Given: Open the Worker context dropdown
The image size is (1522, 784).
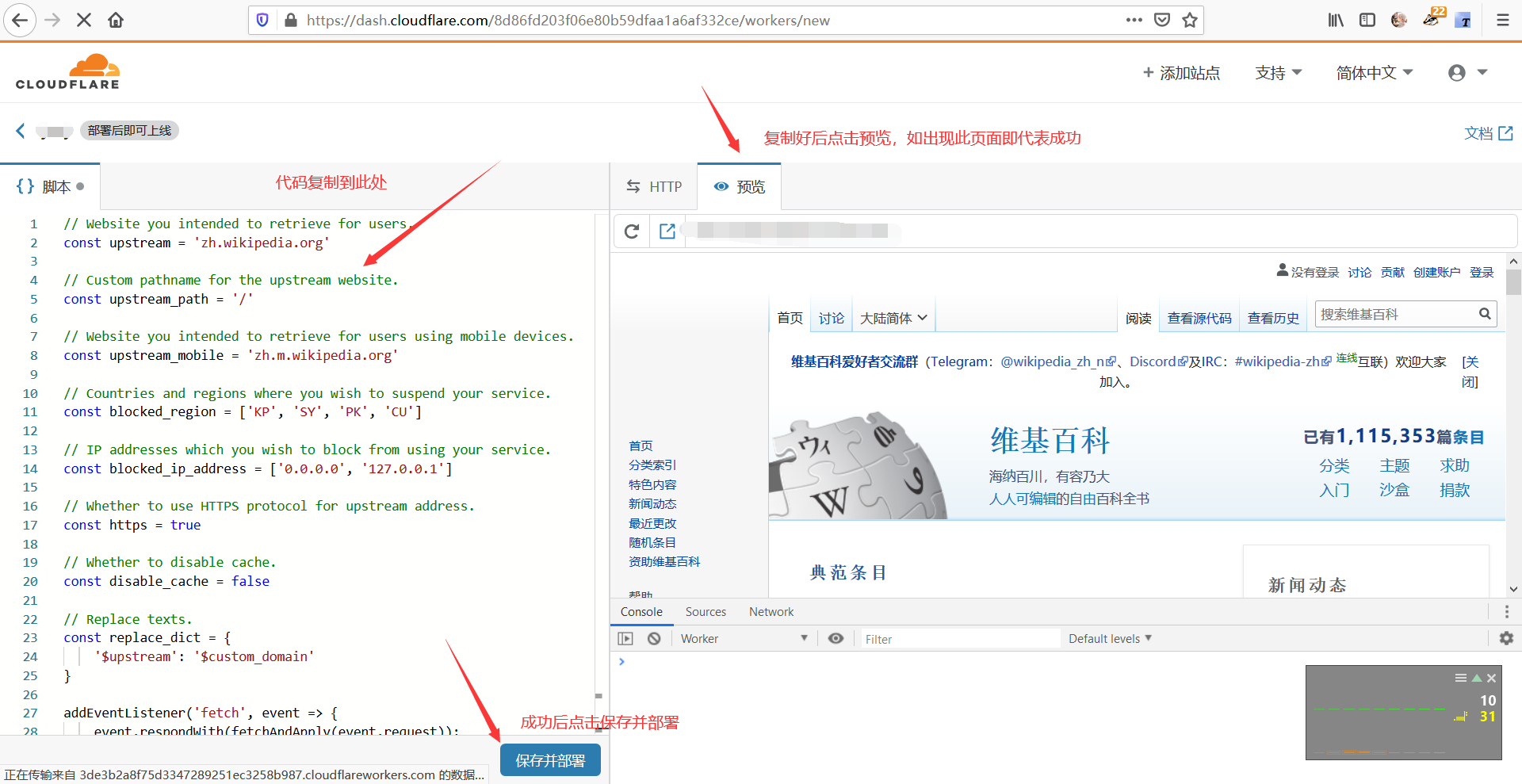Looking at the screenshot, I should (x=744, y=638).
